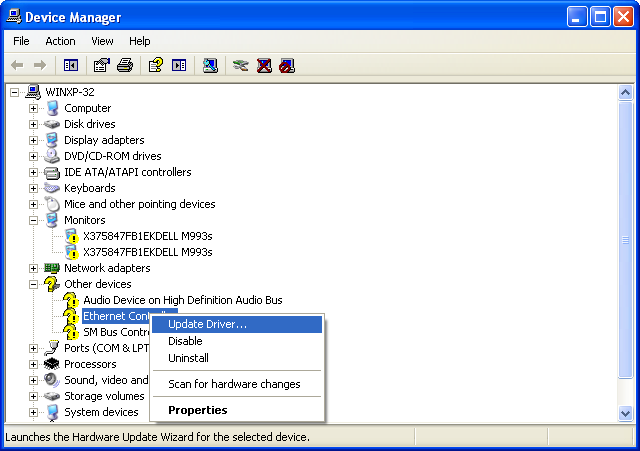640x451 pixels.
Task: Click the Print toolbar icon
Action: [125, 65]
